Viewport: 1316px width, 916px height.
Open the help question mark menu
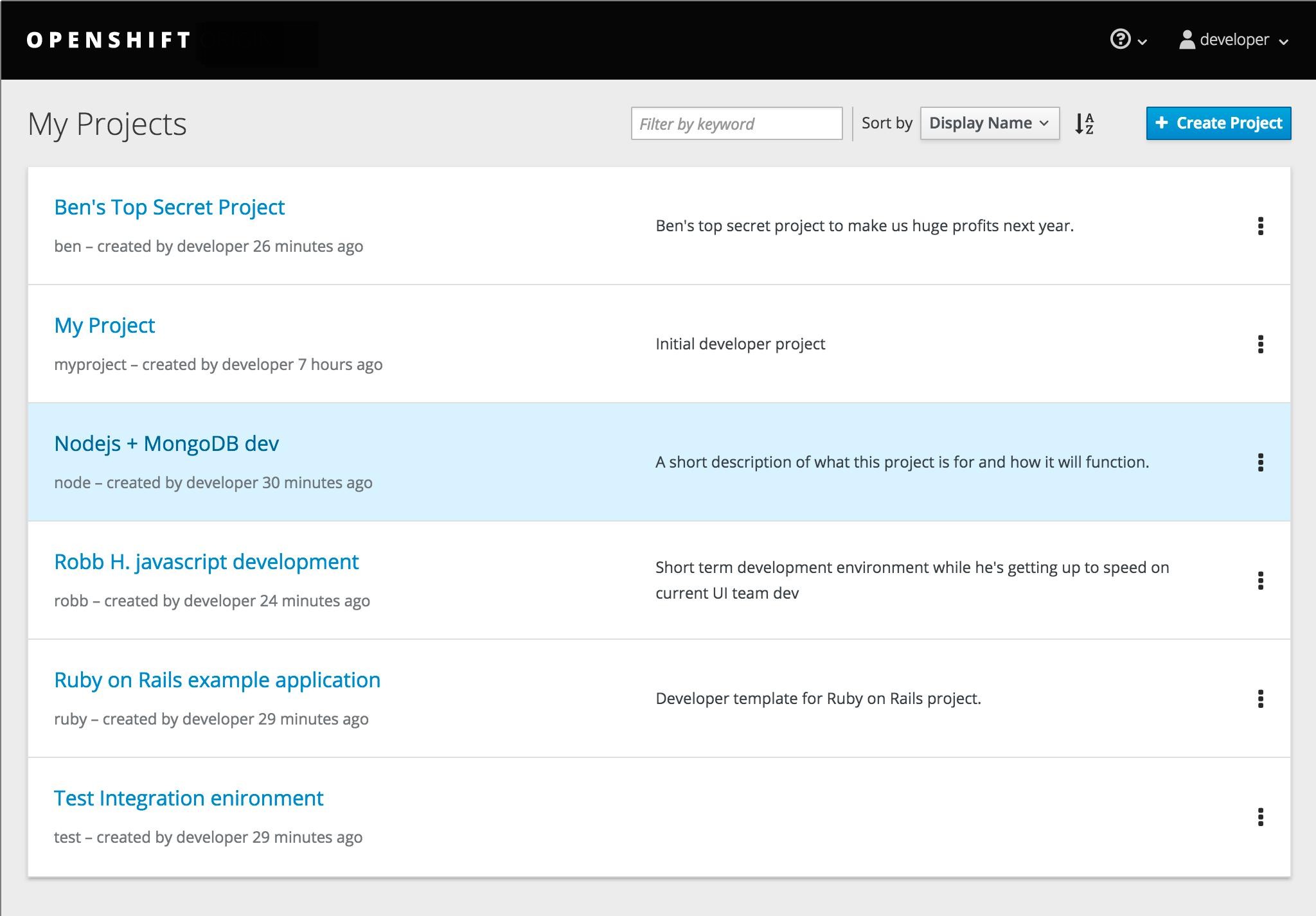(x=1128, y=40)
